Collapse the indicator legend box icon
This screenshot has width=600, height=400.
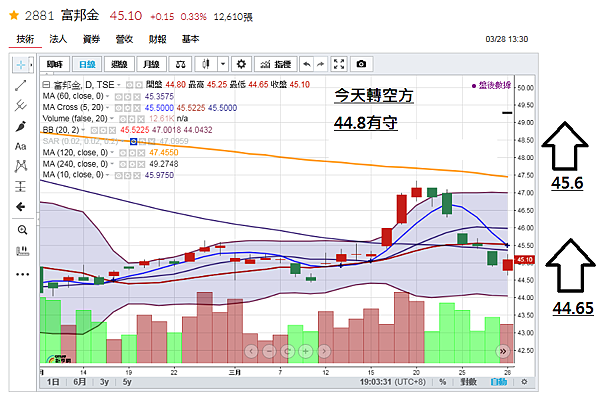(46, 85)
